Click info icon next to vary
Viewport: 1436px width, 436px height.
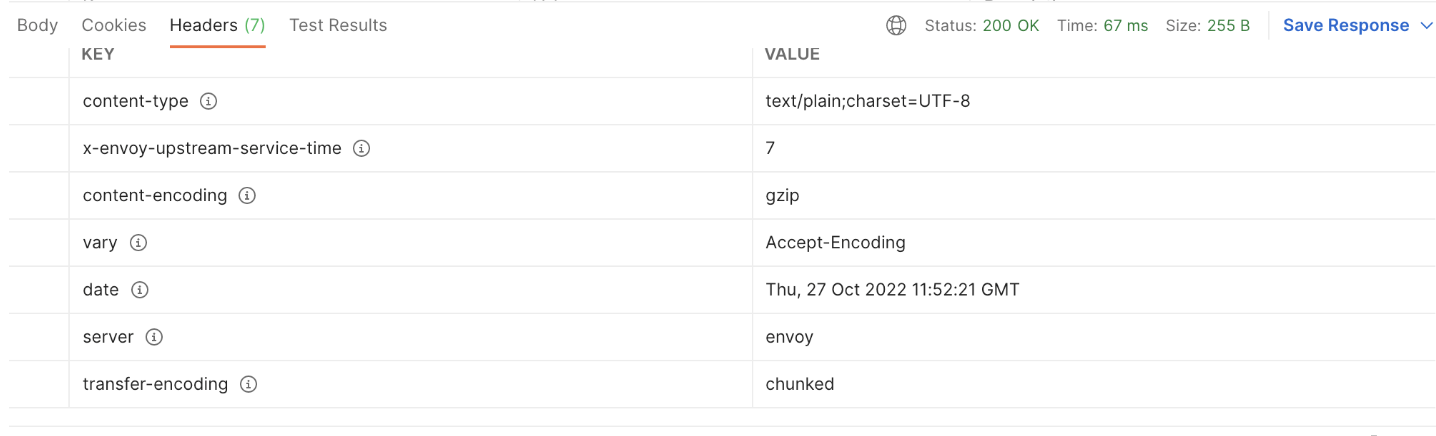point(138,242)
